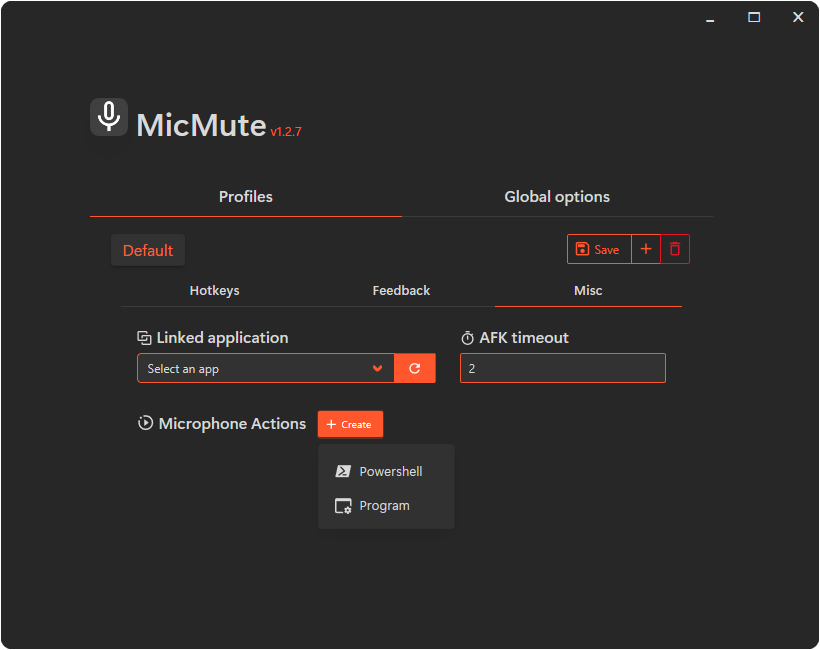
Task: Choose Program from the create menu
Action: click(386, 506)
